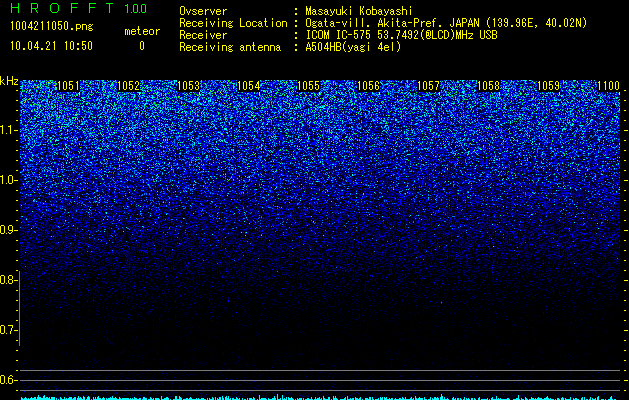Click the Receiving antenna label
The width and height of the screenshot is (629, 400).
230,47
